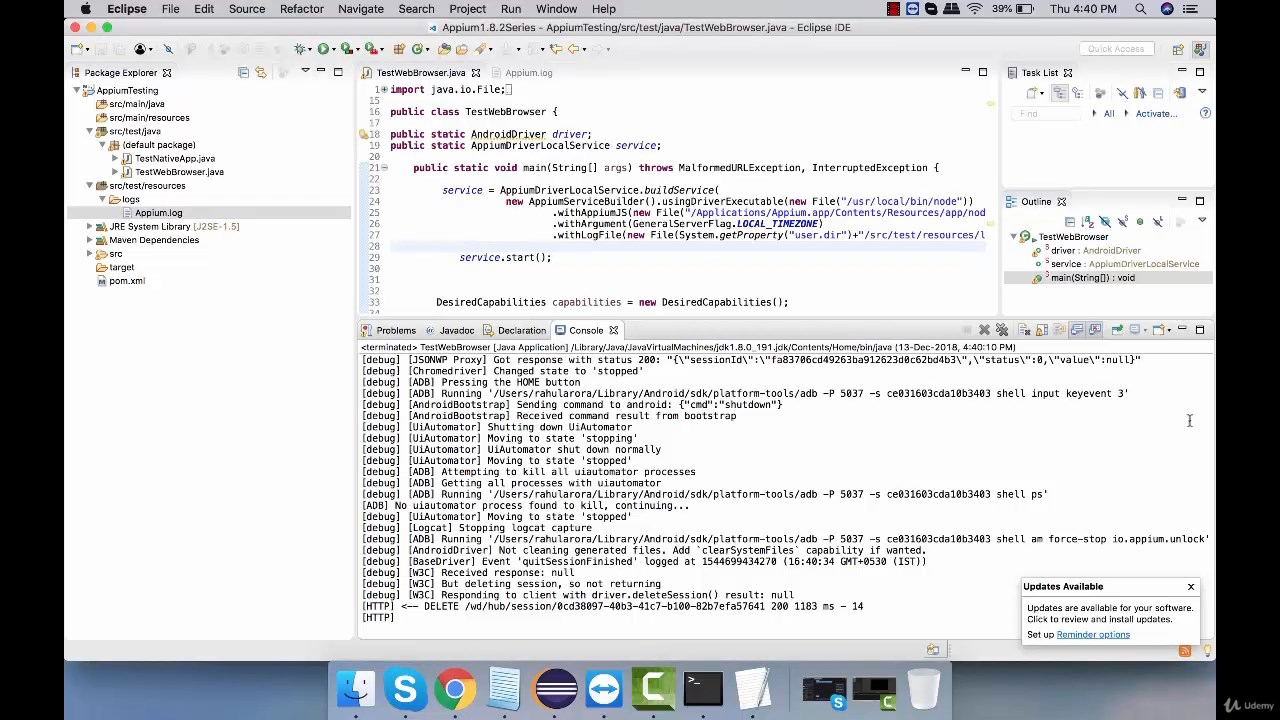Viewport: 1280px width, 720px height.
Task: Click the Categorized view icon in Task List
Action: [1060, 93]
